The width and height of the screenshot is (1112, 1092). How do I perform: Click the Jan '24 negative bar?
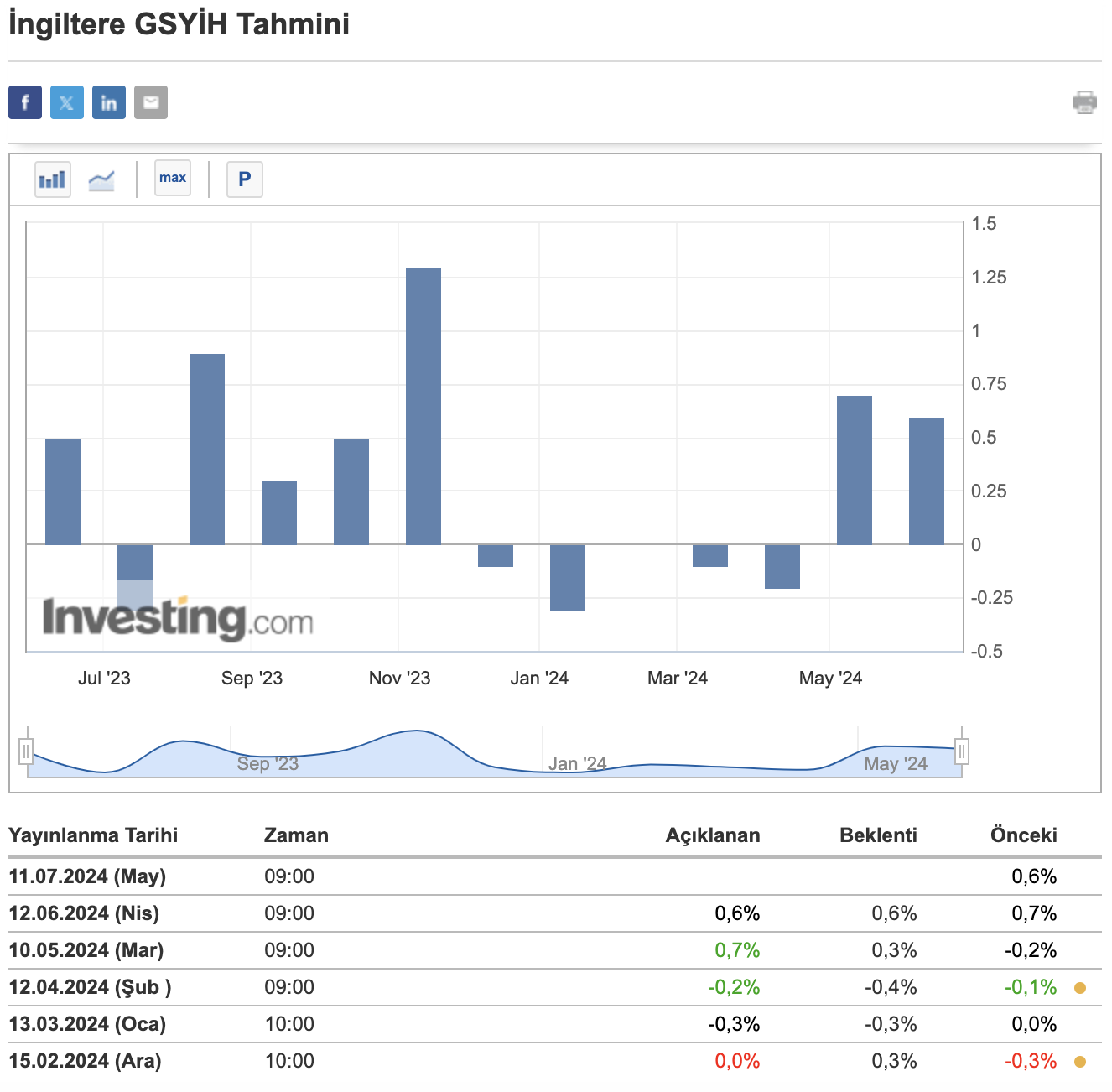coord(568,577)
